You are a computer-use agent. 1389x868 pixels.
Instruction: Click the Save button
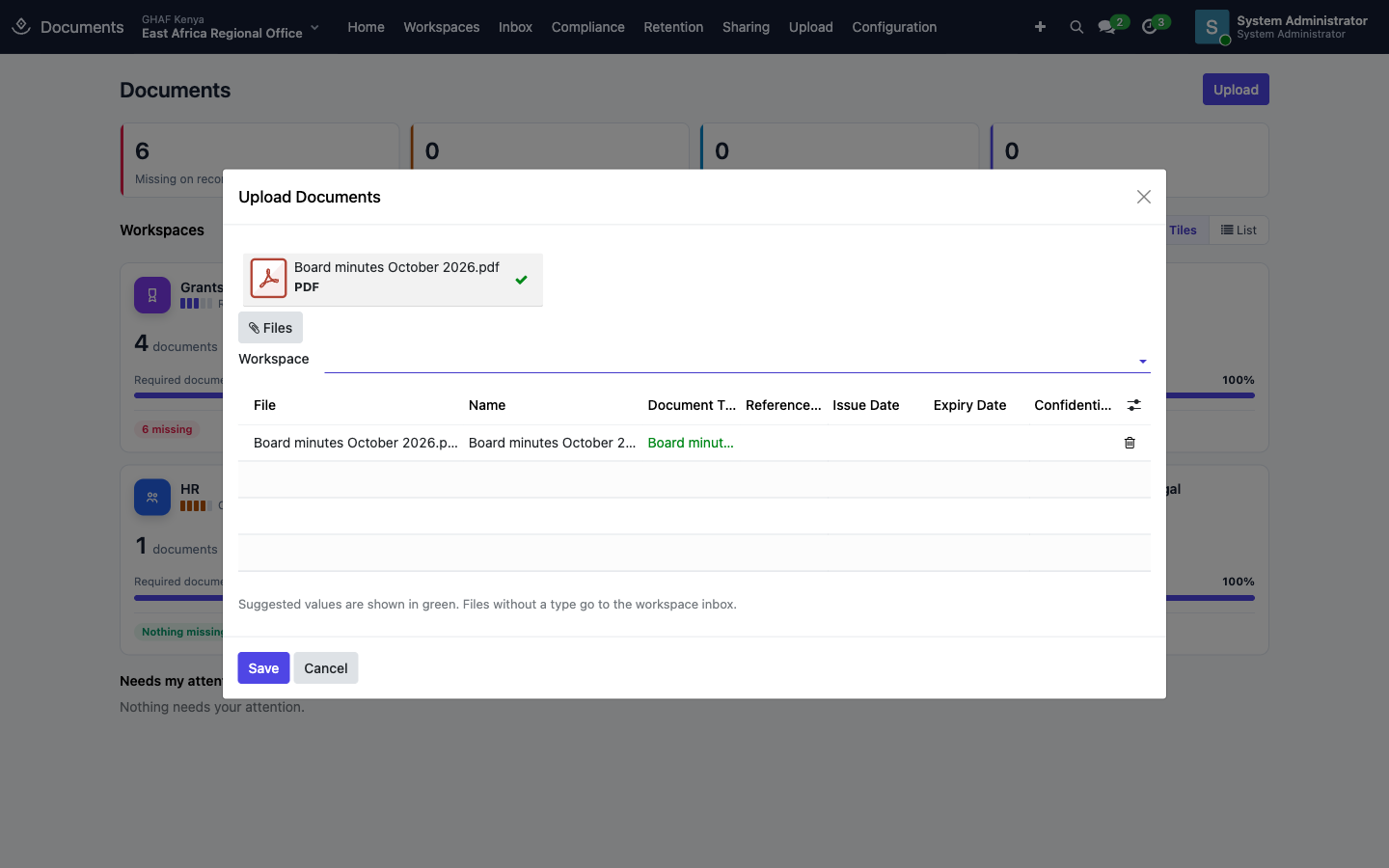[x=263, y=668]
